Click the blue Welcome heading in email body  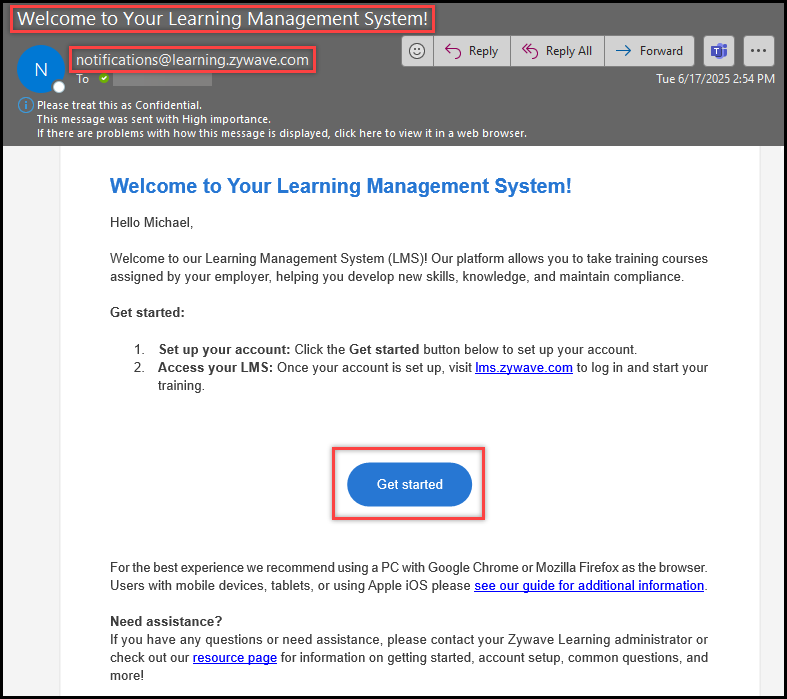pos(341,186)
